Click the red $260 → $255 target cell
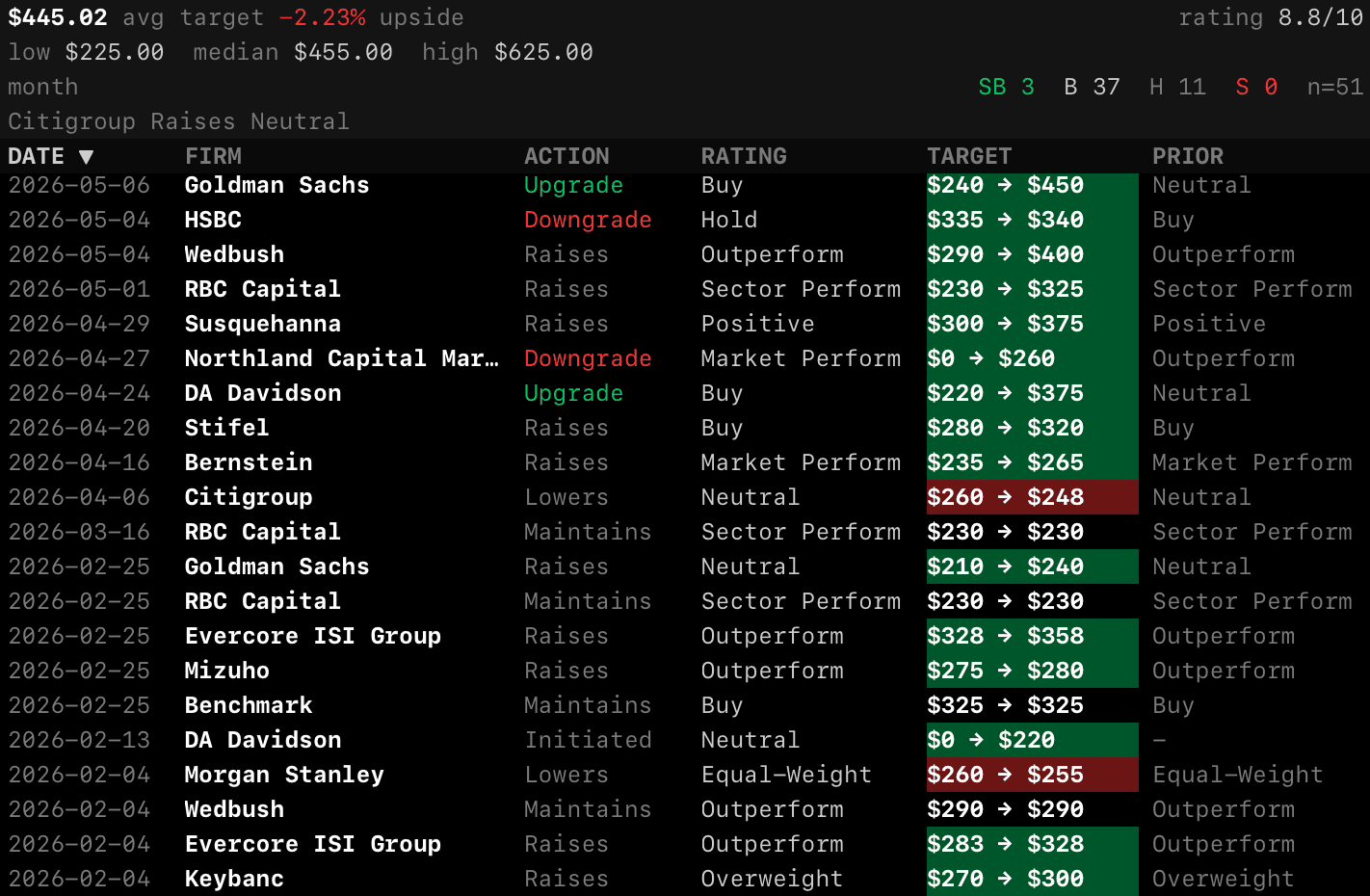This screenshot has width=1370, height=896. point(1033,775)
